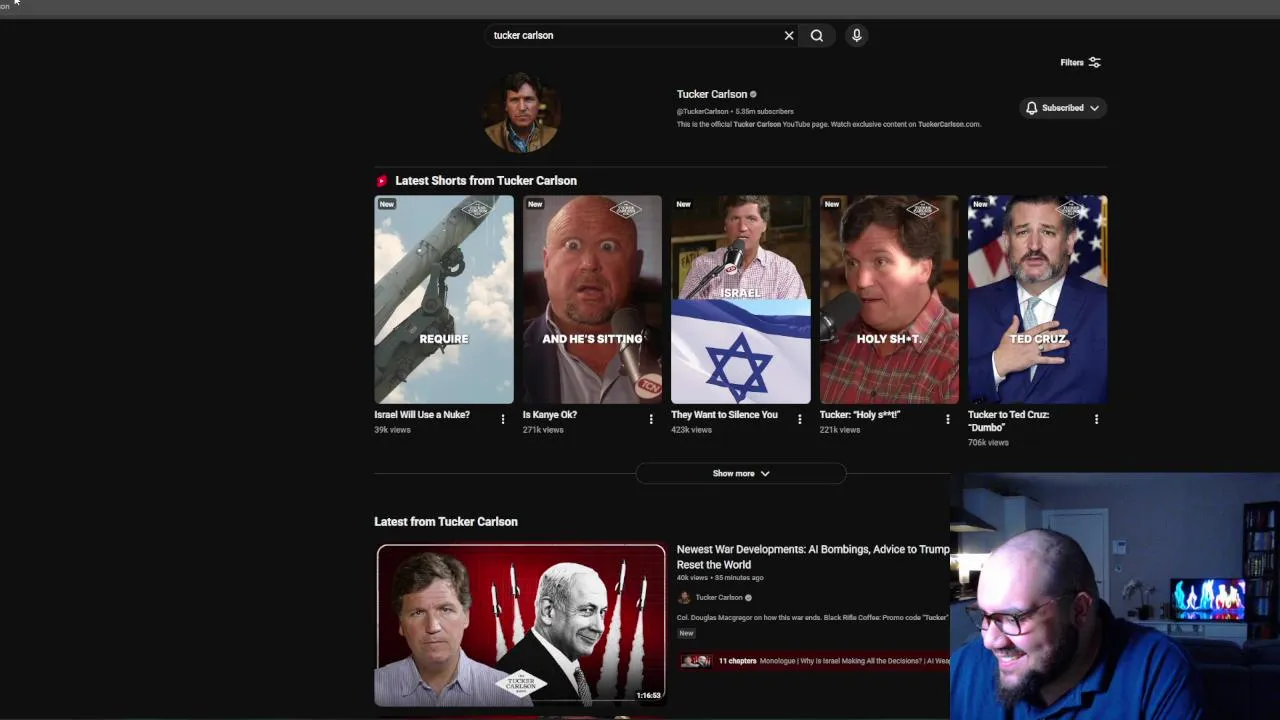This screenshot has width=1280, height=720.
Task: Click the Shorts icon beside Latest Shorts heading
Action: [x=381, y=181]
